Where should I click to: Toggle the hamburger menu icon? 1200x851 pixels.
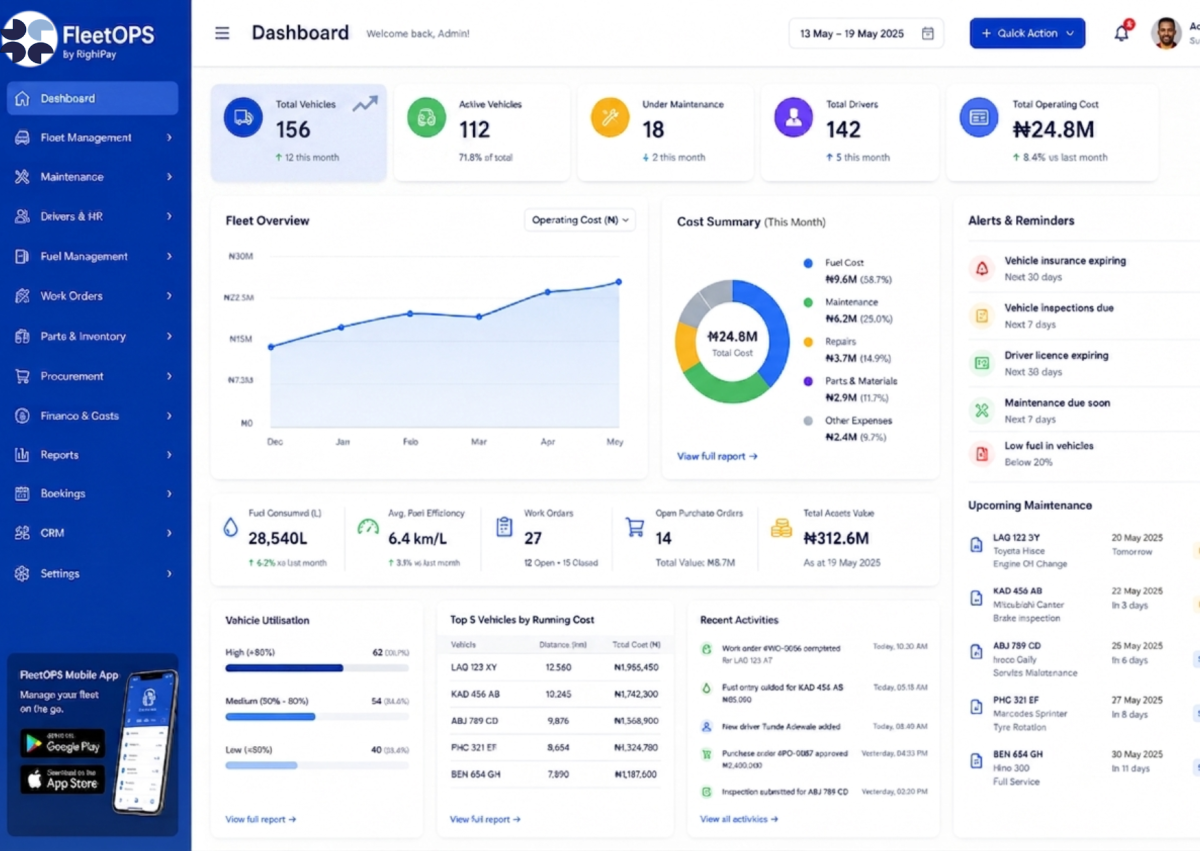pyautogui.click(x=222, y=33)
